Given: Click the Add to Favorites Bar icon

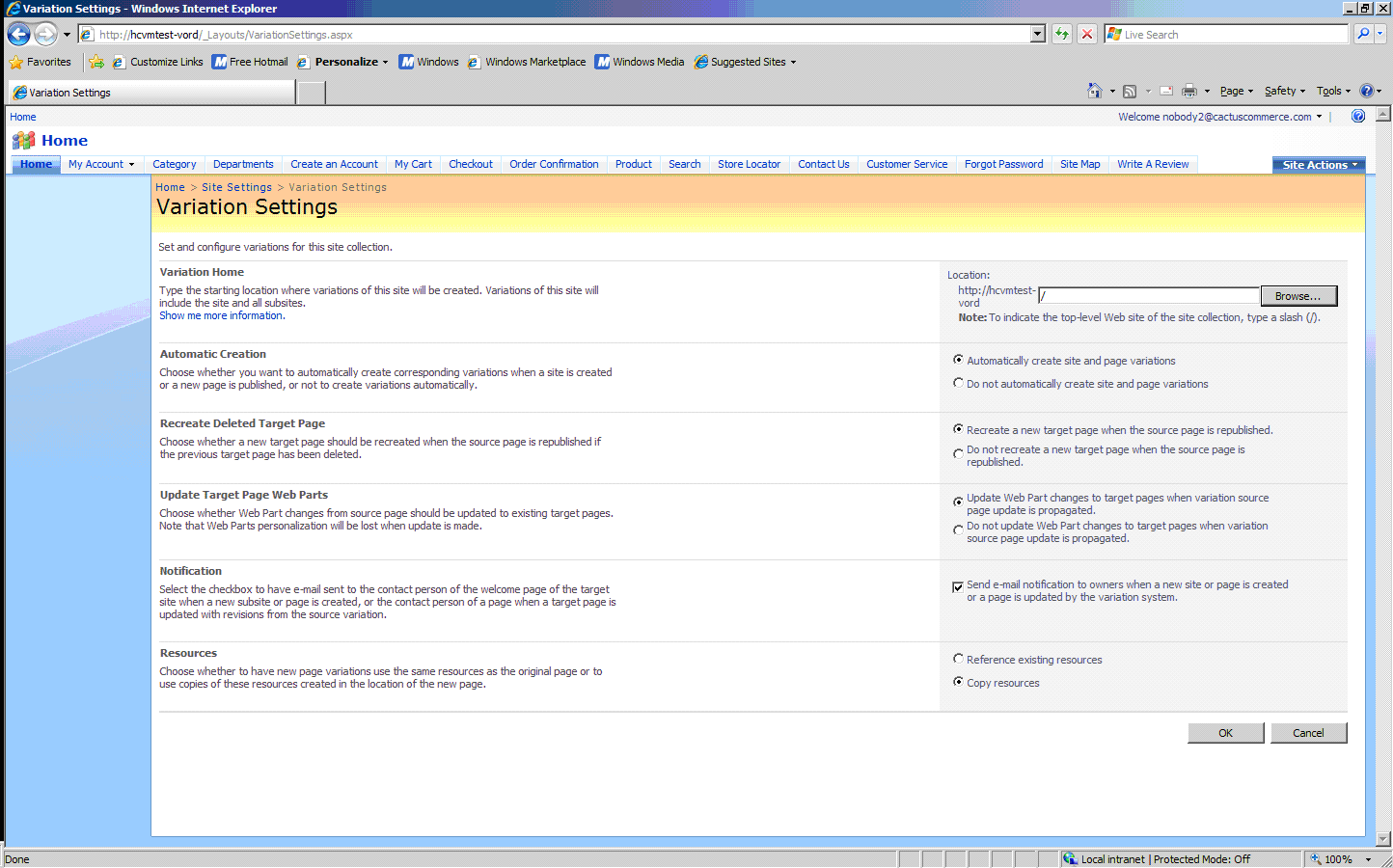Looking at the screenshot, I should pyautogui.click(x=96, y=62).
